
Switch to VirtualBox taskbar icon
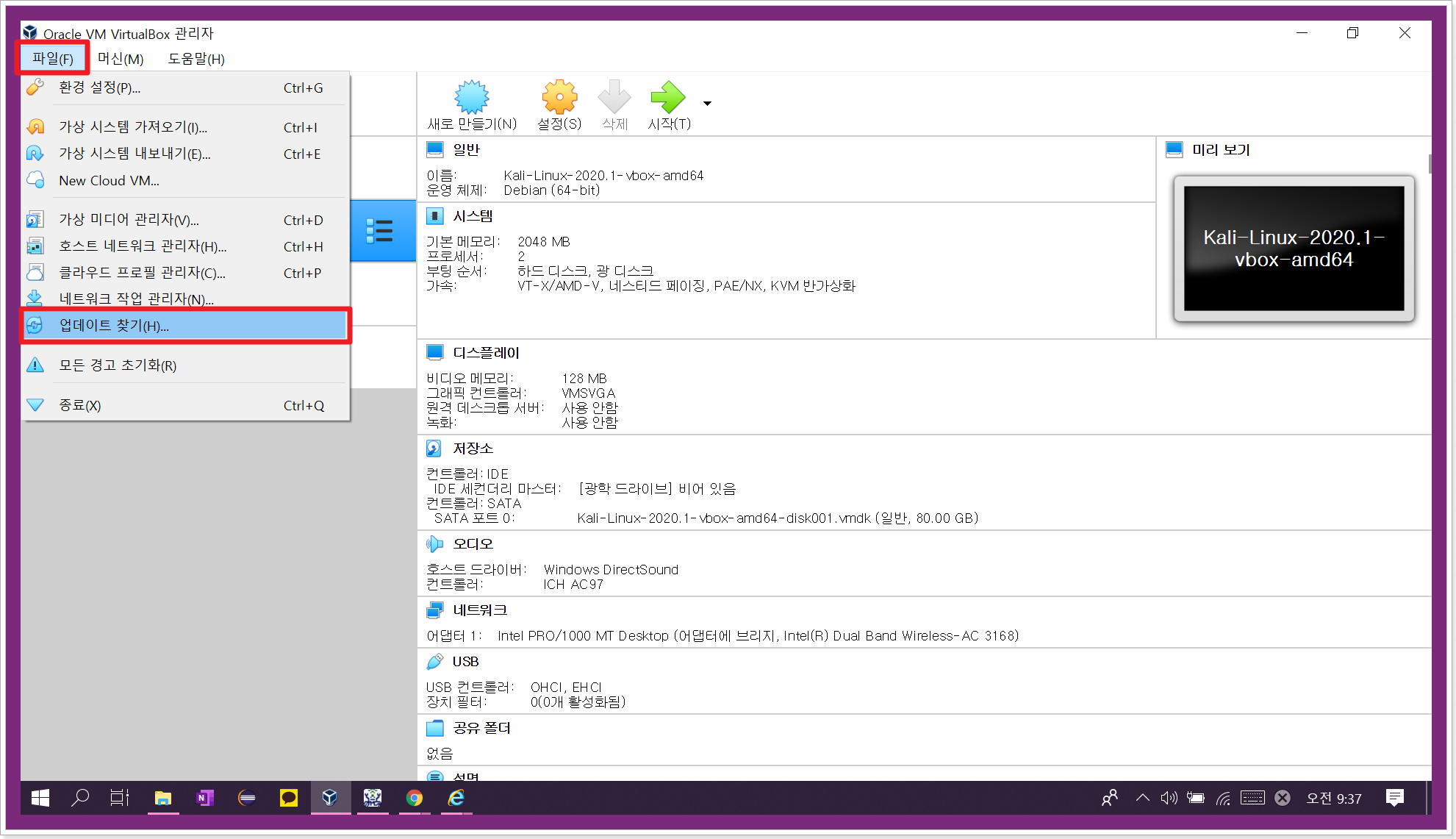pos(330,798)
